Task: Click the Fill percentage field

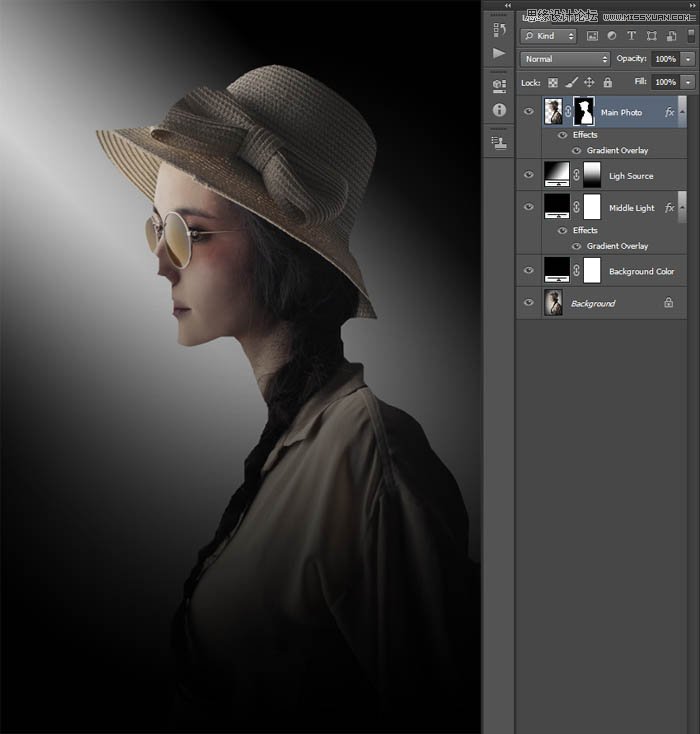Action: tap(665, 82)
